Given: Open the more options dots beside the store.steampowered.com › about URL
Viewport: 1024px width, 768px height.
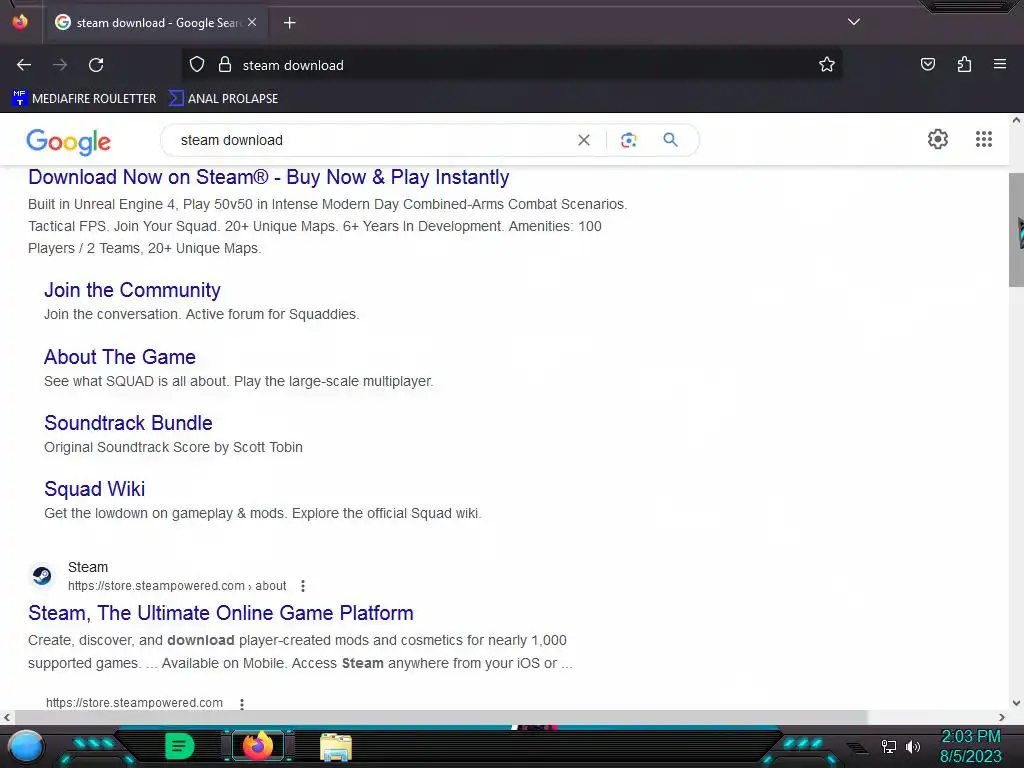Looking at the screenshot, I should (x=302, y=586).
